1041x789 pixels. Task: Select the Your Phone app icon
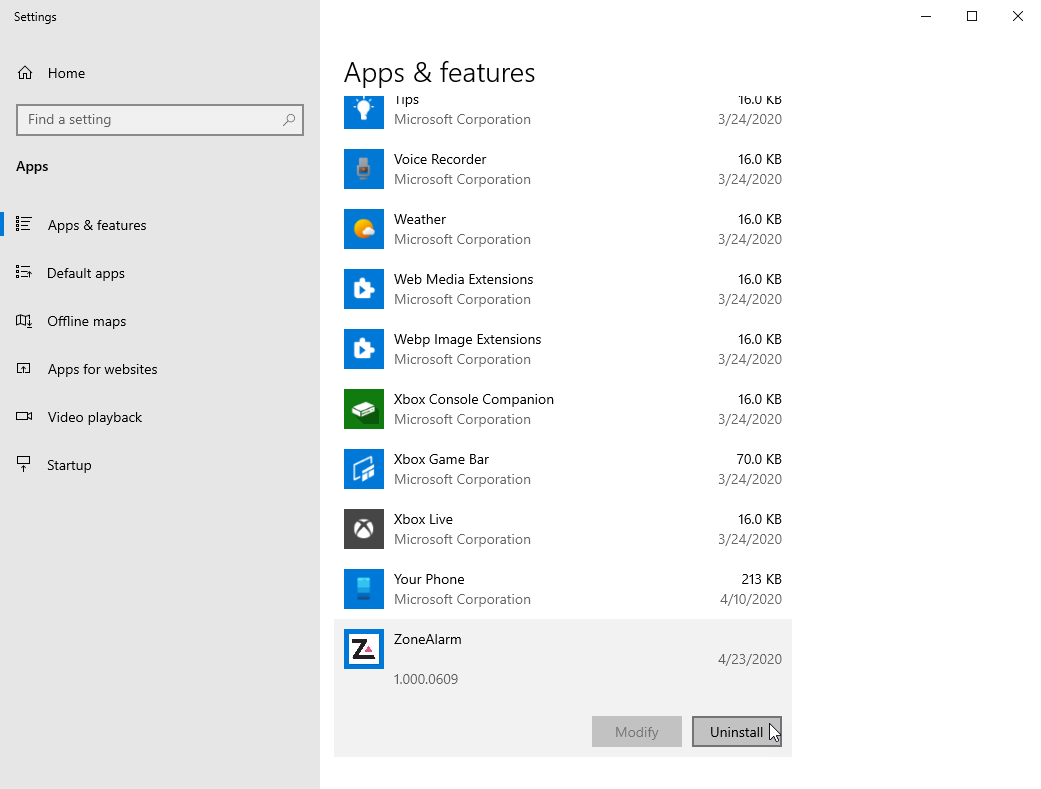click(364, 589)
